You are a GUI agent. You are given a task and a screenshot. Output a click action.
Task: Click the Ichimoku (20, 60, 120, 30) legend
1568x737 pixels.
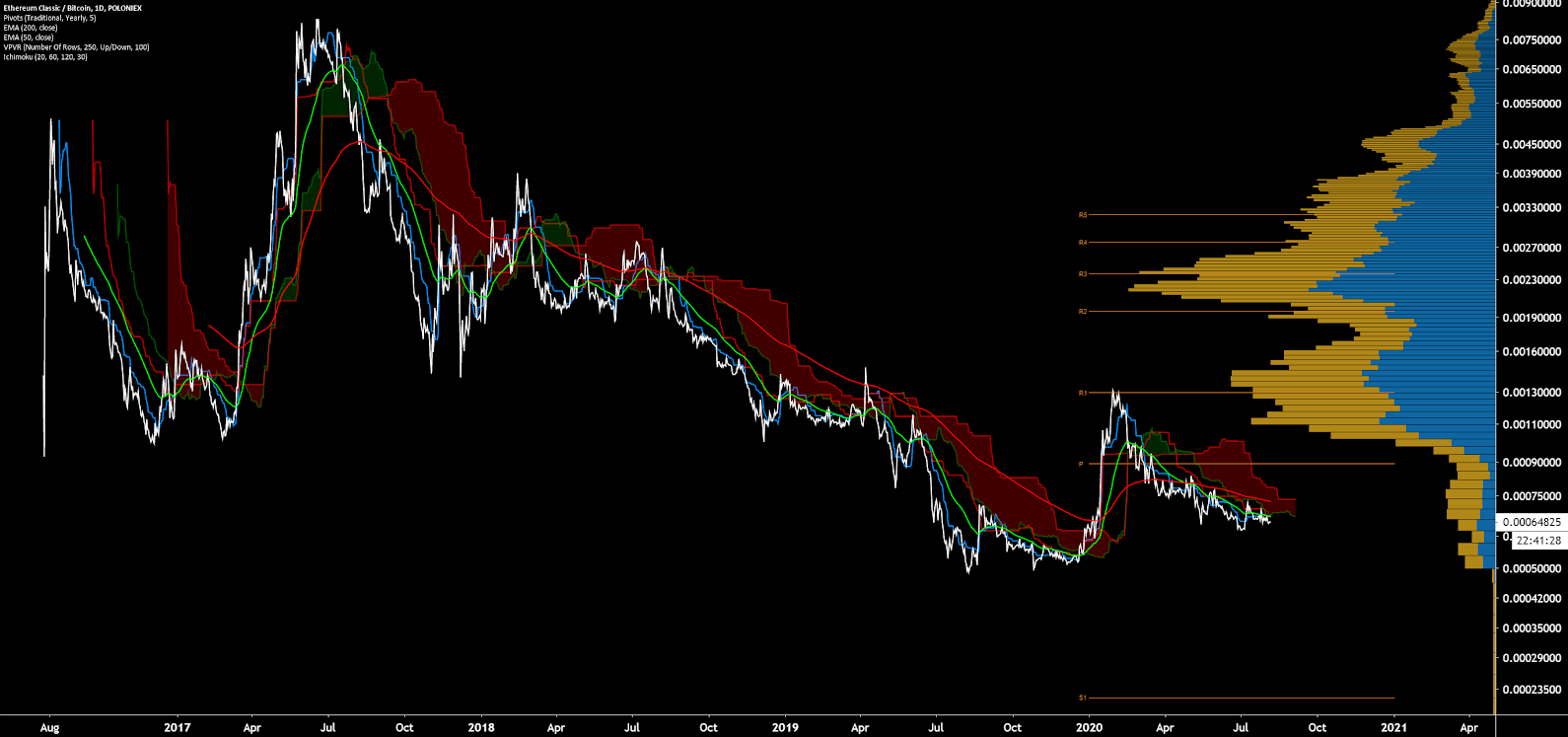coord(45,57)
